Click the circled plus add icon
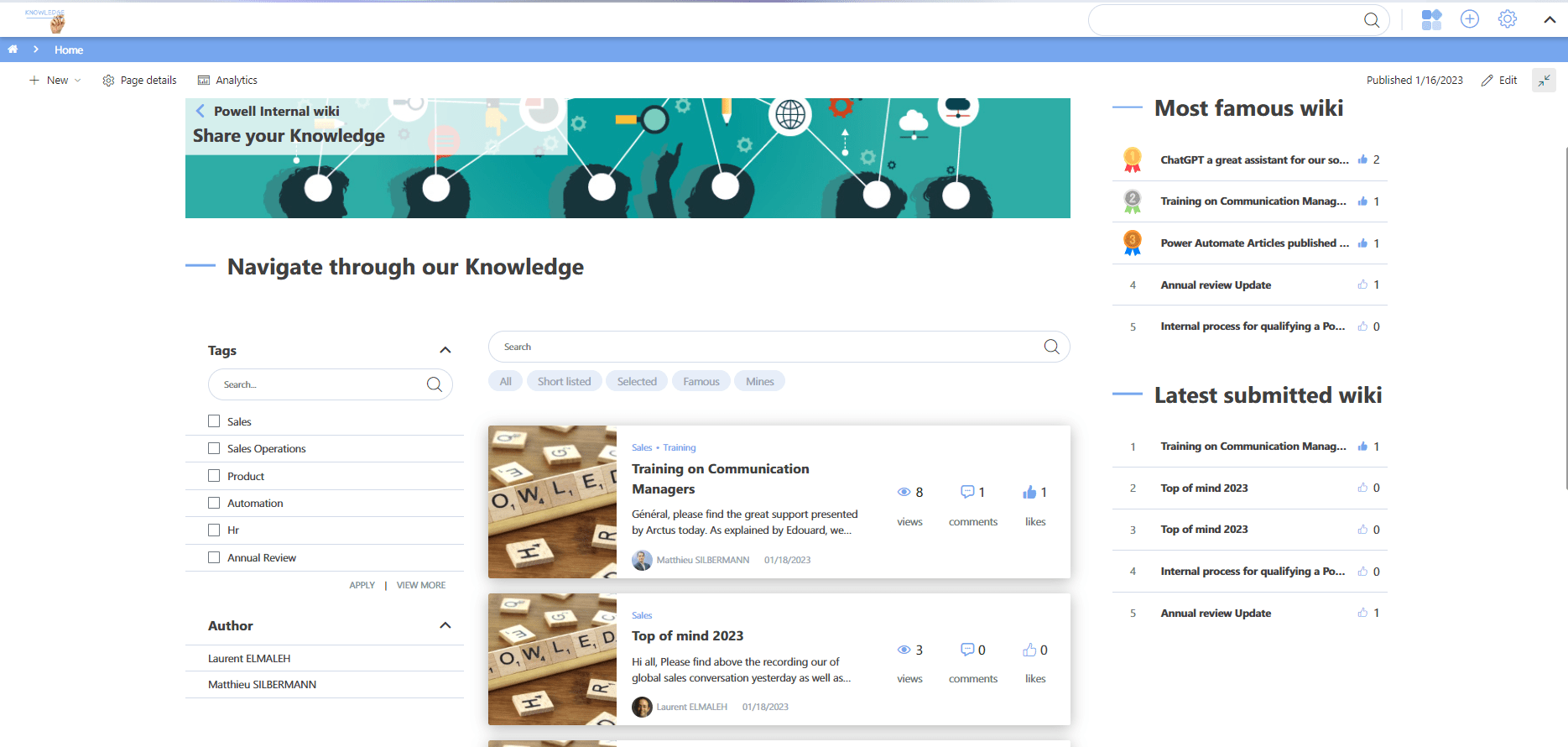1568x747 pixels. tap(1470, 19)
